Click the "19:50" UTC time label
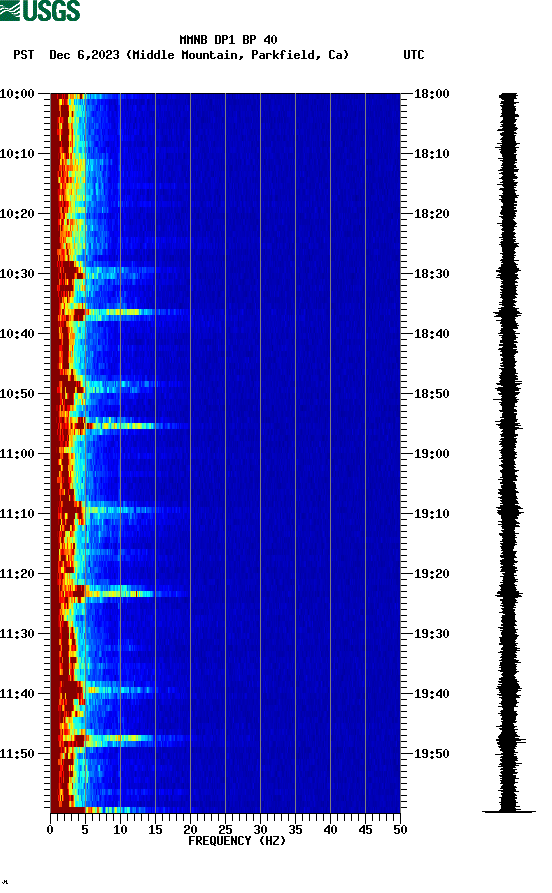 [x=432, y=753]
